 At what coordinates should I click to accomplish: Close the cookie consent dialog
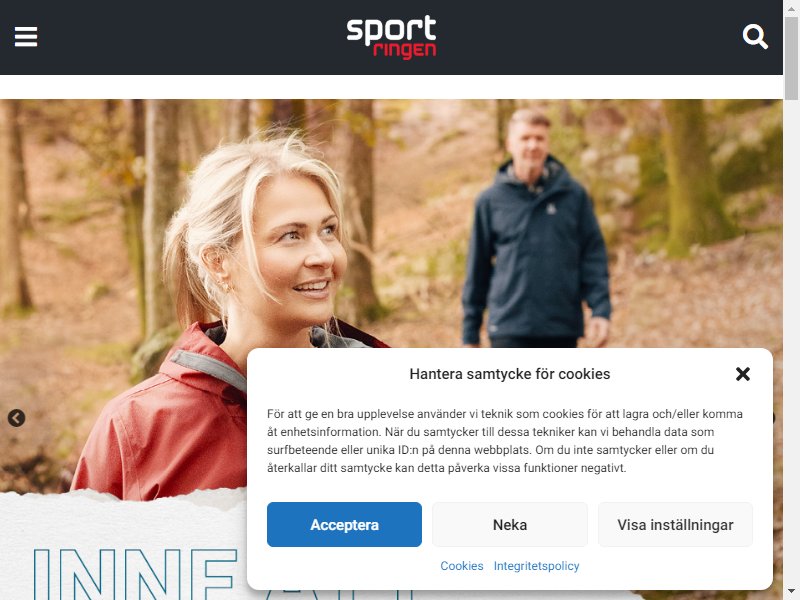pos(743,374)
